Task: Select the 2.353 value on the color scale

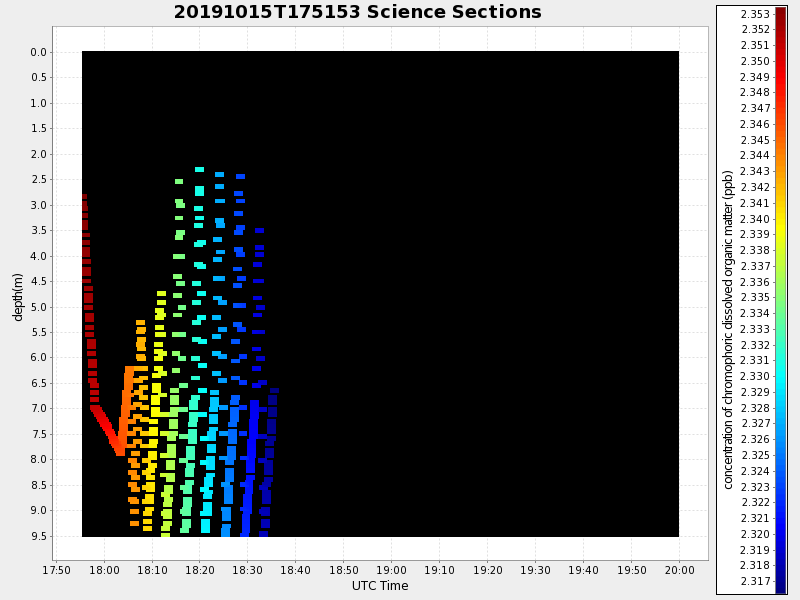Action: (x=755, y=14)
